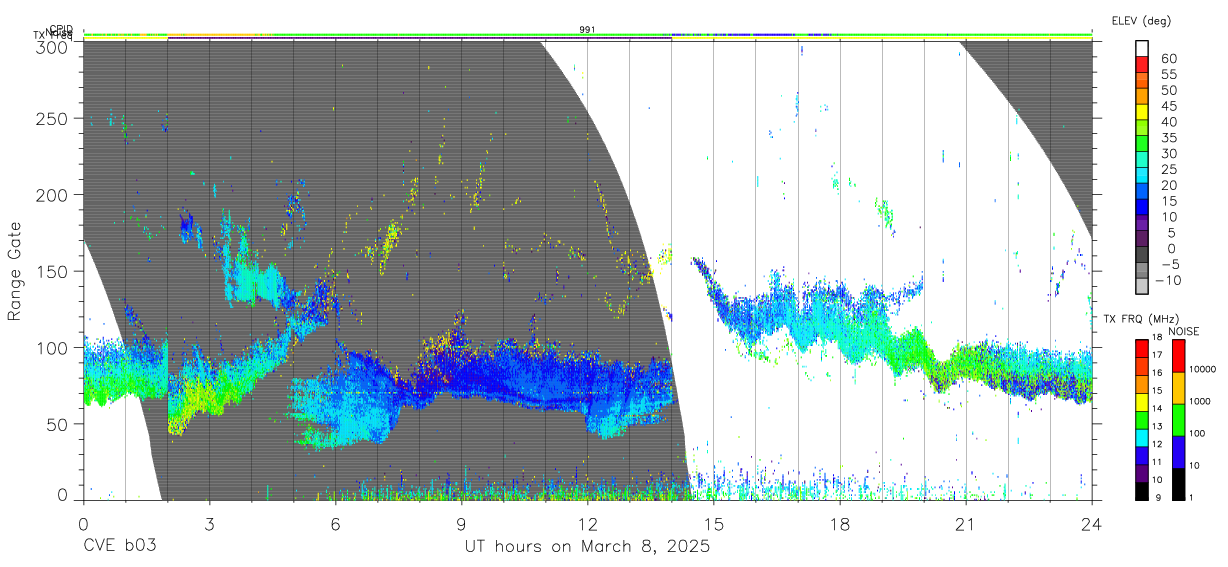The image size is (1228, 567).
Task: Click the black bottom segment of TX FRQ bar
Action: click(x=1142, y=490)
